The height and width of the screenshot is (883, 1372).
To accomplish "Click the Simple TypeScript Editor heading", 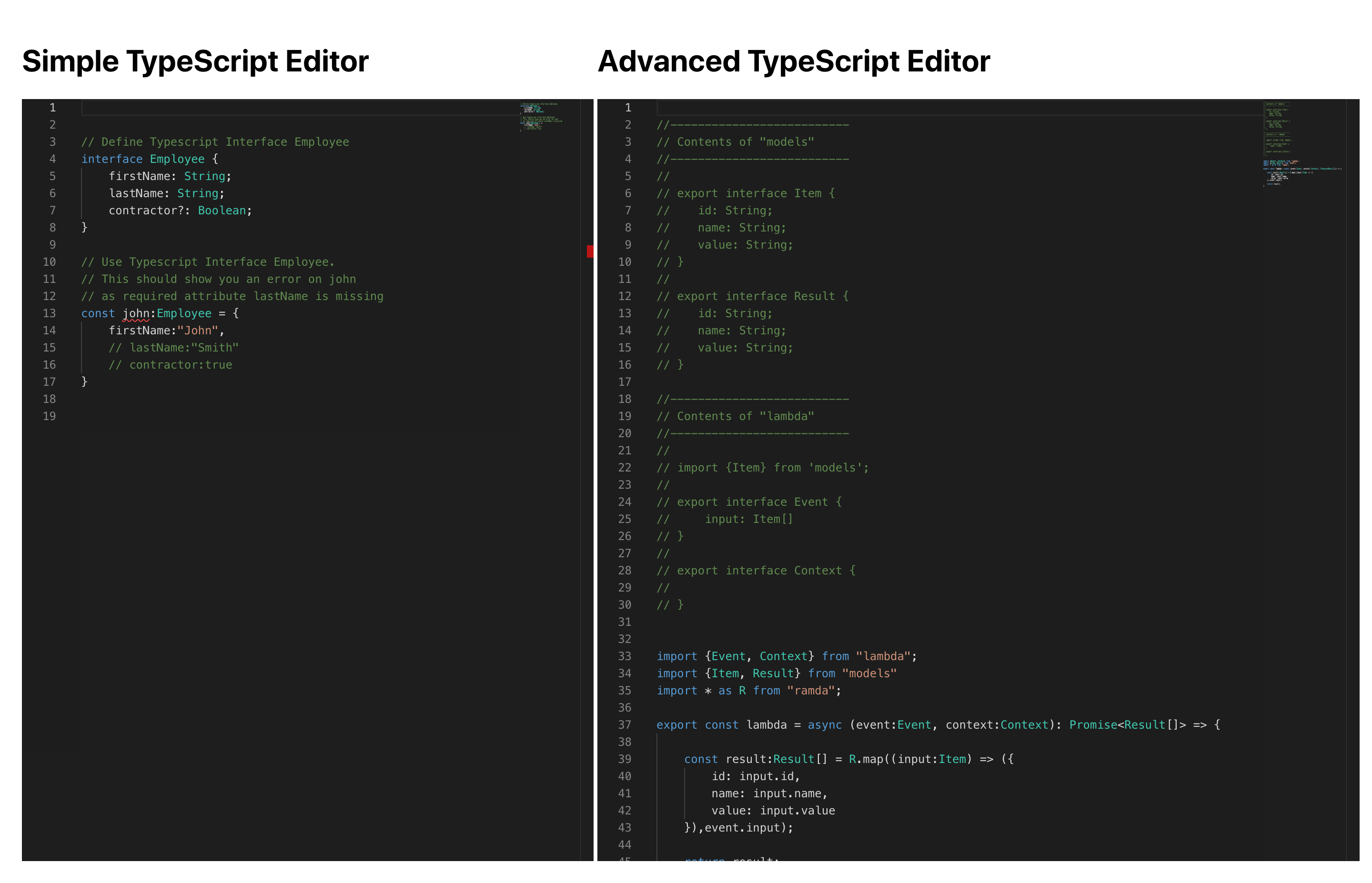I will click(x=195, y=61).
